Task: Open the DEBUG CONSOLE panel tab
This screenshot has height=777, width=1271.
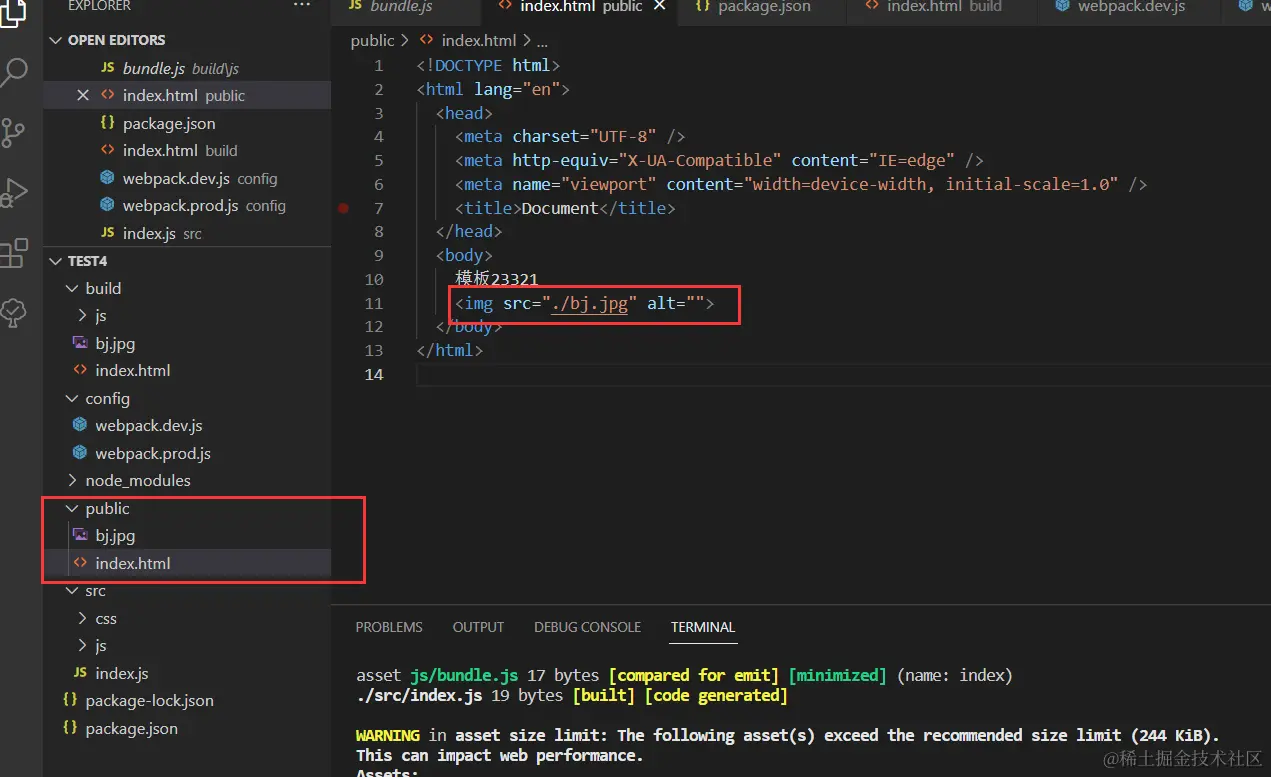Action: pos(587,627)
